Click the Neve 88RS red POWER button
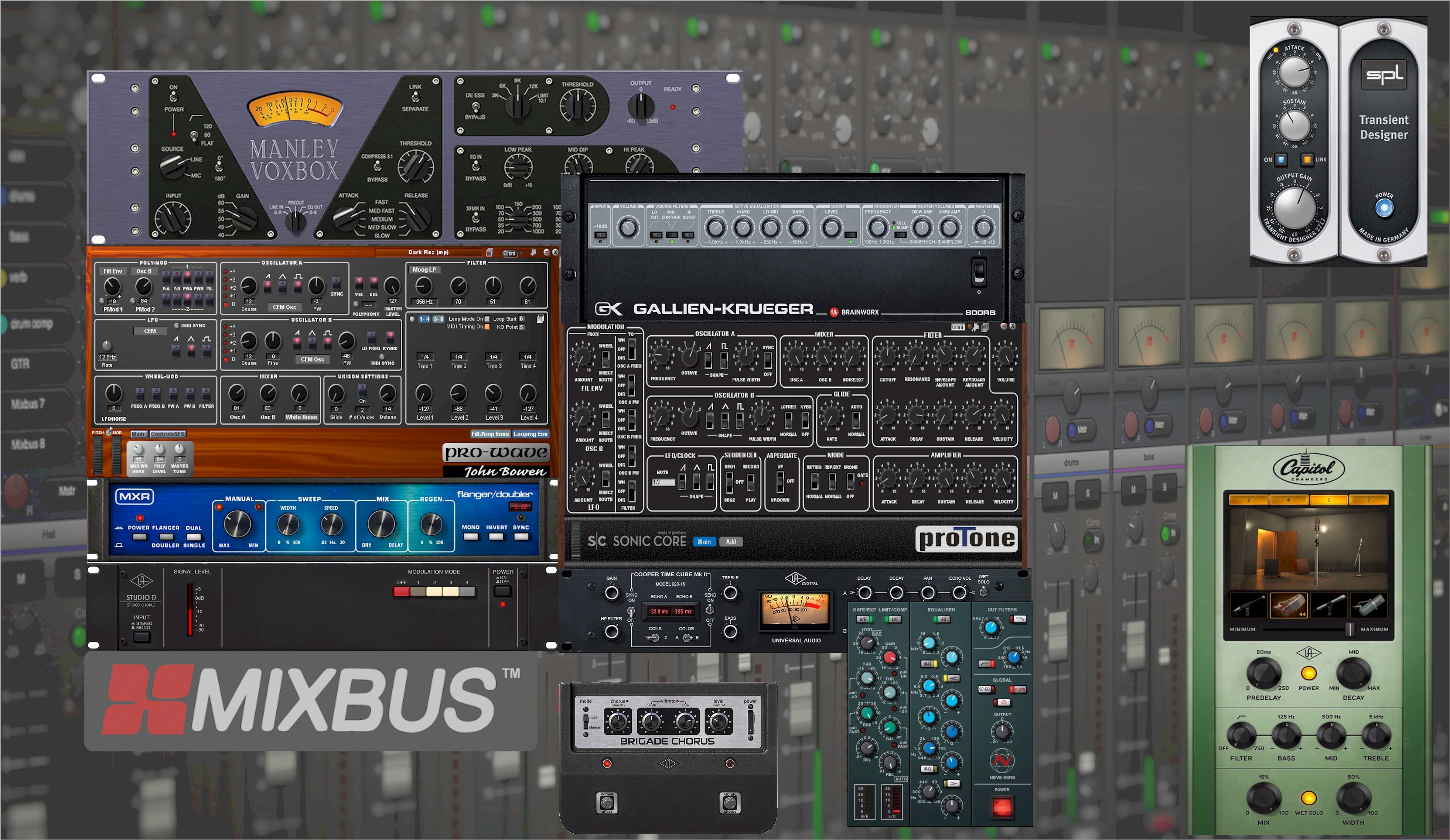Image resolution: width=1450 pixels, height=840 pixels. pos(1002,807)
